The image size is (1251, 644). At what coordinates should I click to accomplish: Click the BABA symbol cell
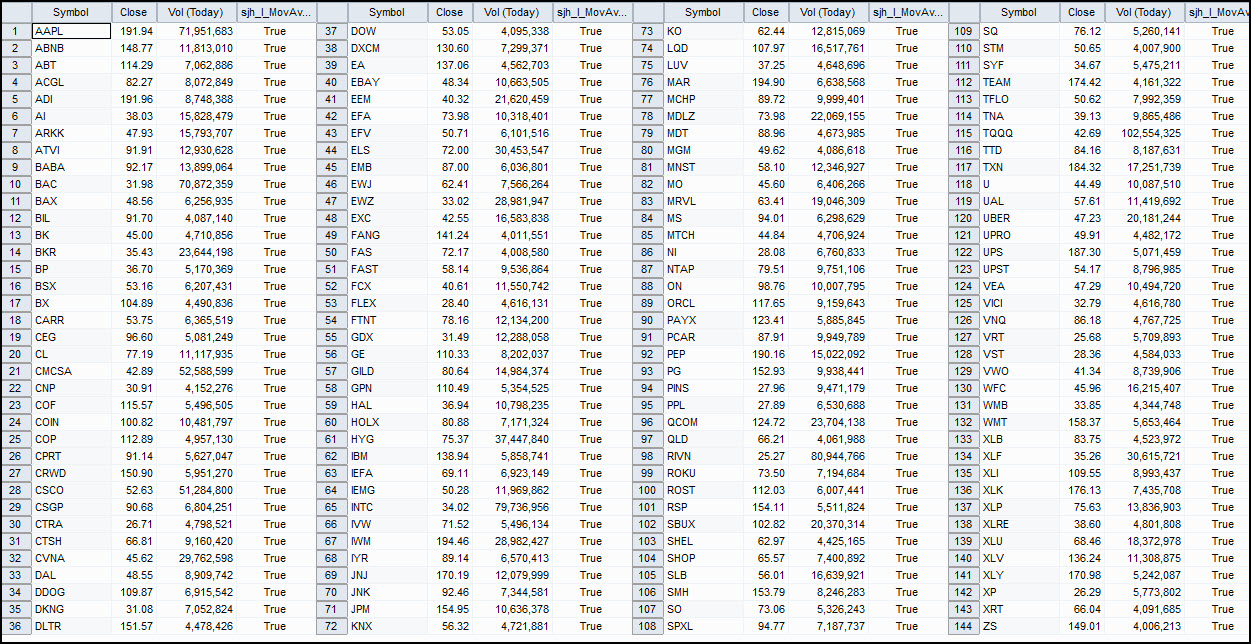click(71, 167)
